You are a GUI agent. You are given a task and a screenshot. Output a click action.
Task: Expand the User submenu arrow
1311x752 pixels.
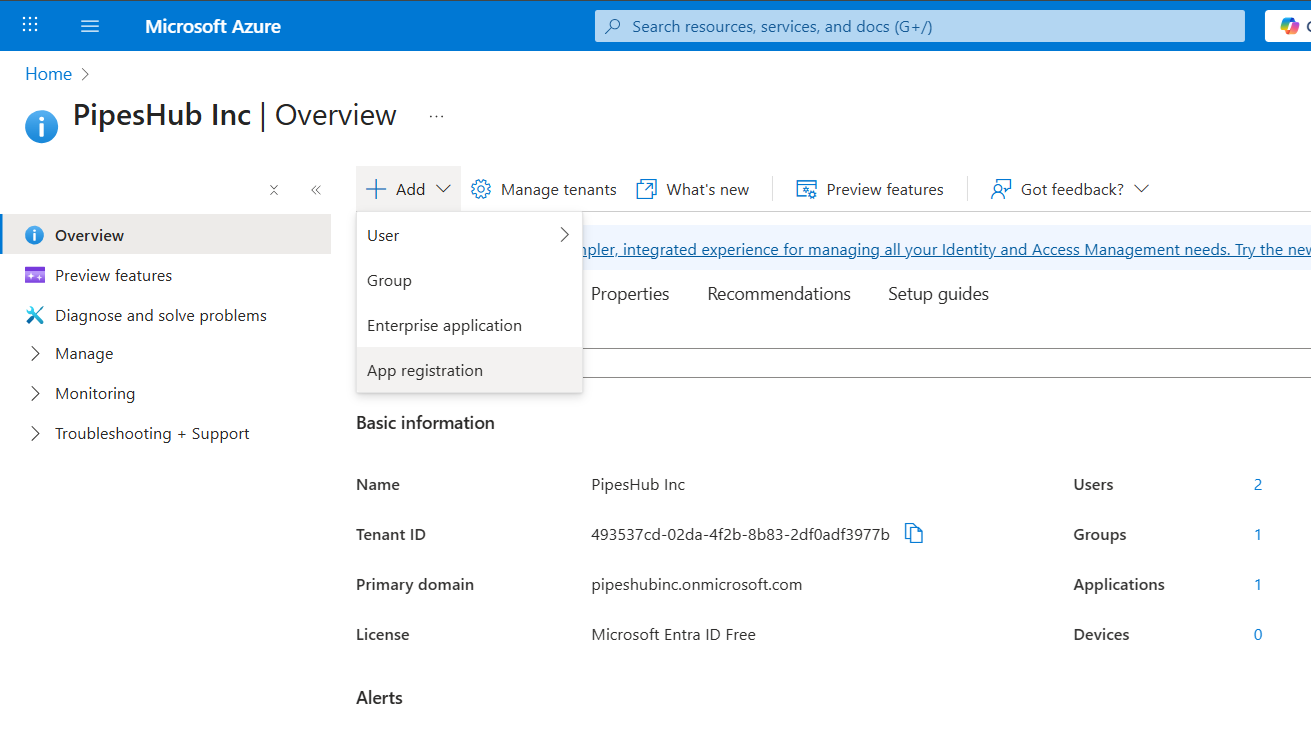[x=564, y=234]
